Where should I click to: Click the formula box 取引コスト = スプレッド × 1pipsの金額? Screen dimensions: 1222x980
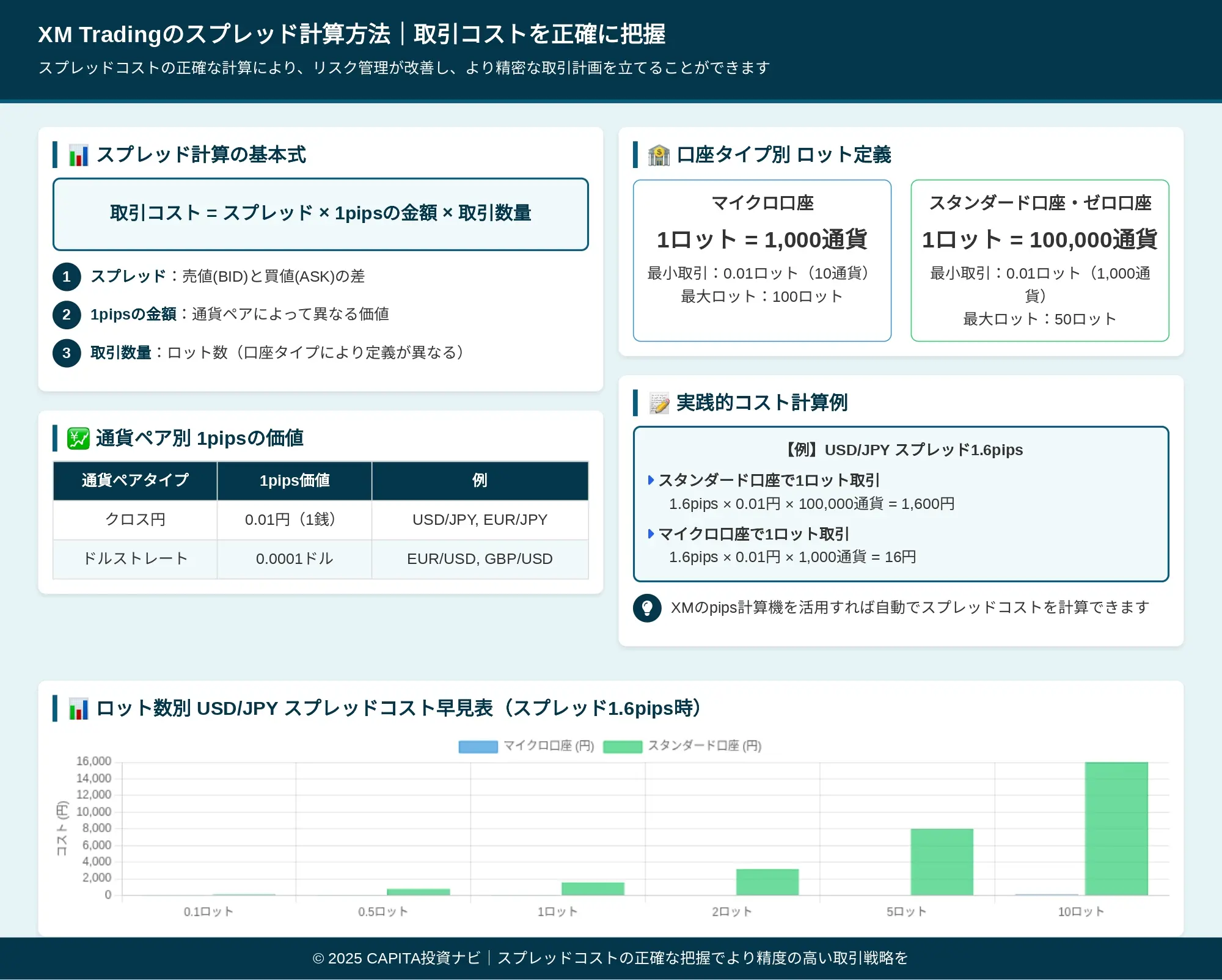(321, 214)
